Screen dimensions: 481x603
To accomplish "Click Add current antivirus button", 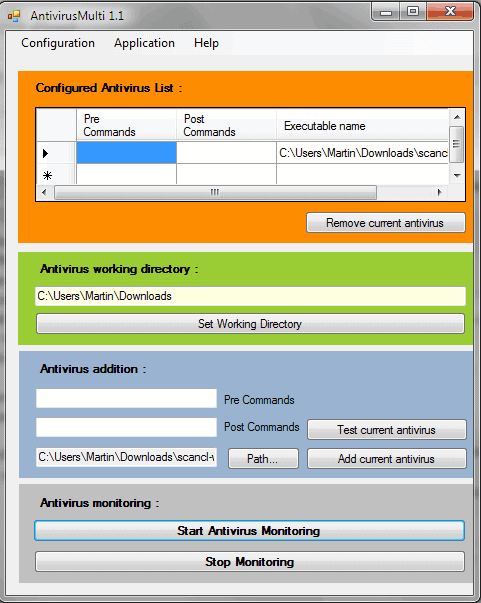I will [x=386, y=458].
